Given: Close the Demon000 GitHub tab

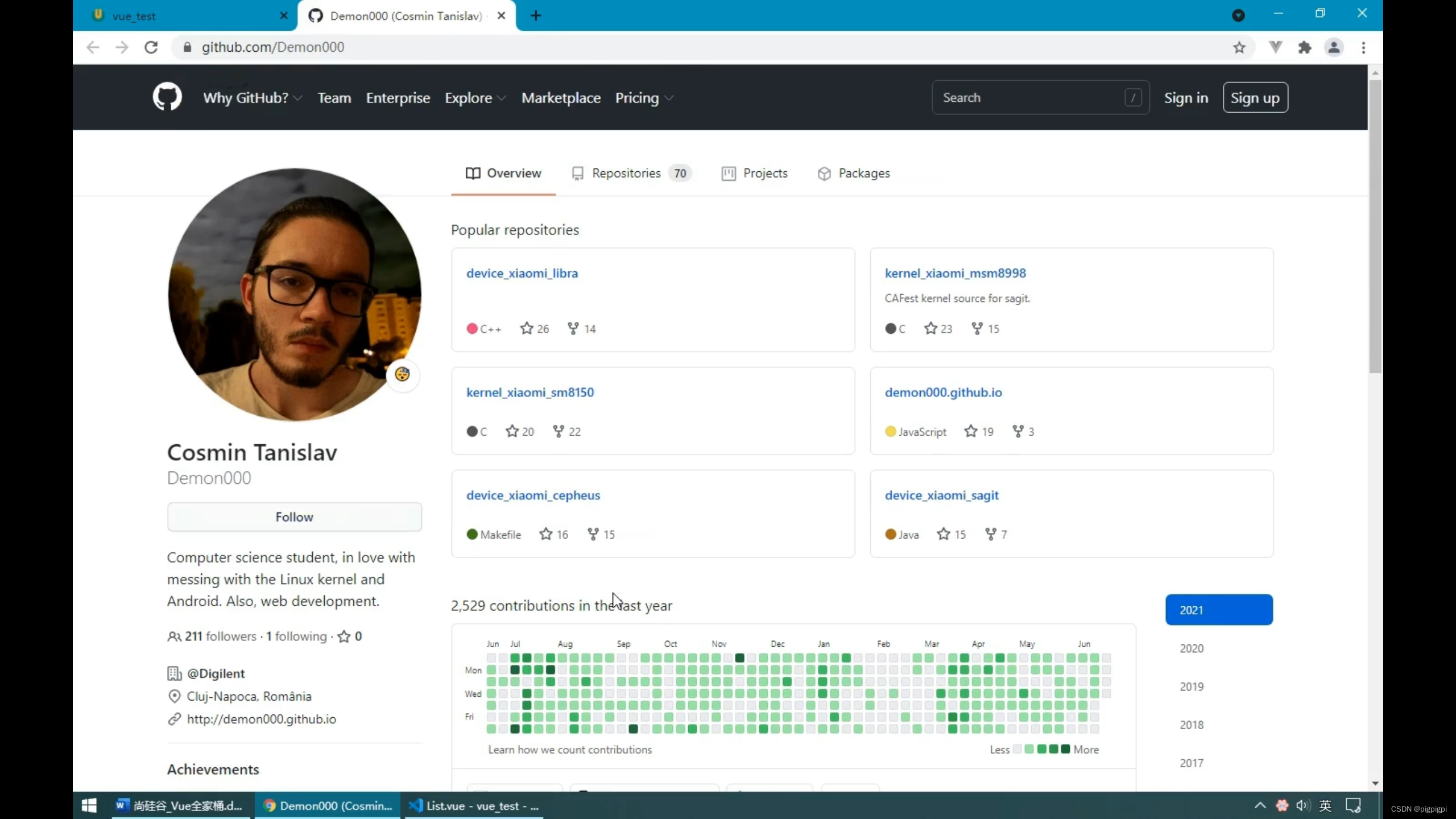Looking at the screenshot, I should click(x=501, y=16).
